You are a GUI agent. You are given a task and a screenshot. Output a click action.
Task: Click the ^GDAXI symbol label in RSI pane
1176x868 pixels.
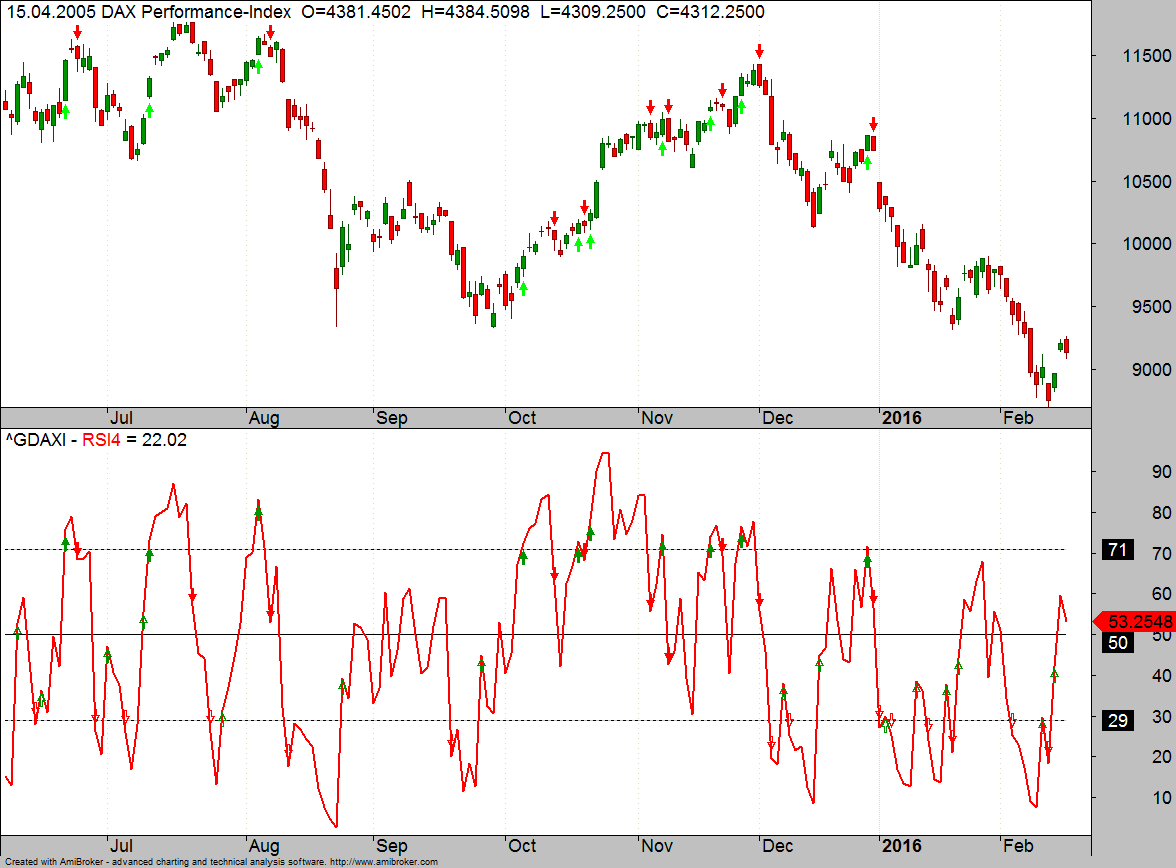[35, 440]
